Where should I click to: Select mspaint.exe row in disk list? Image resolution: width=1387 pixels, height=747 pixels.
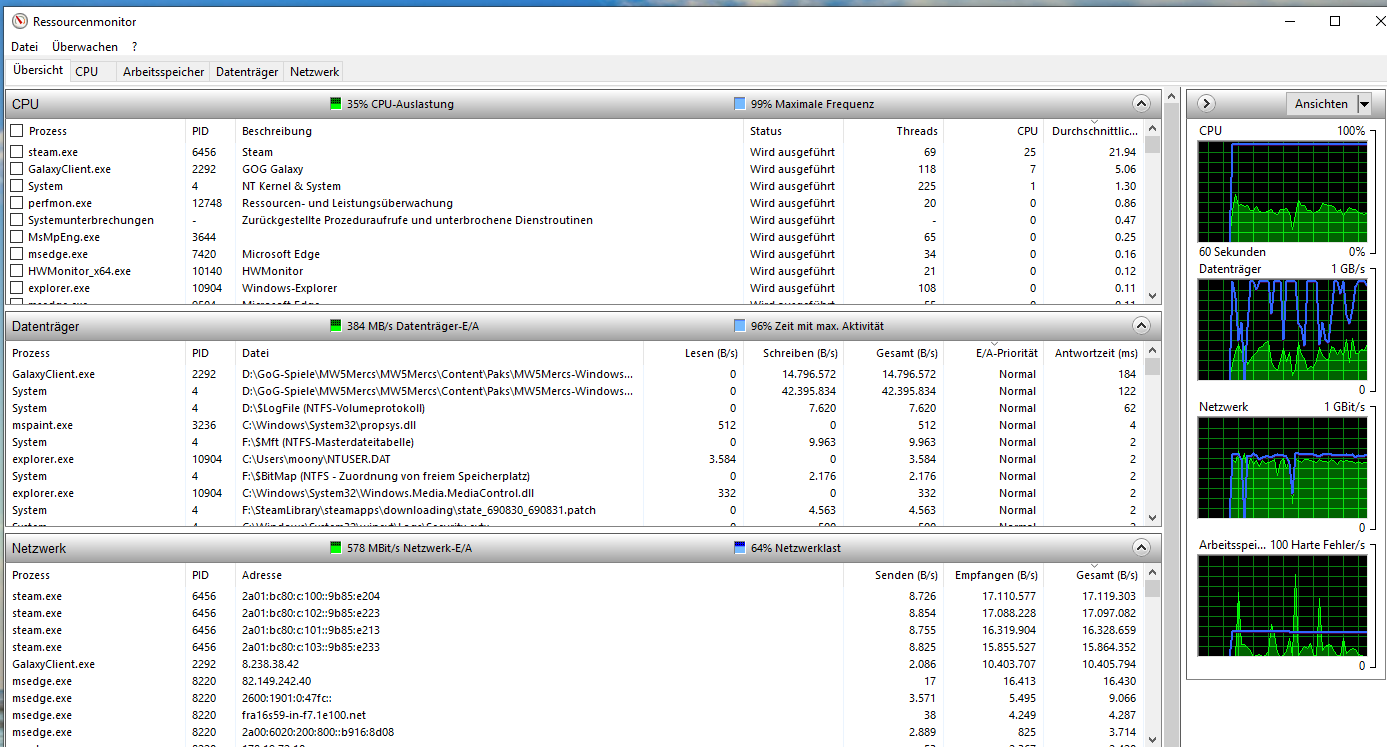[x=576, y=425]
